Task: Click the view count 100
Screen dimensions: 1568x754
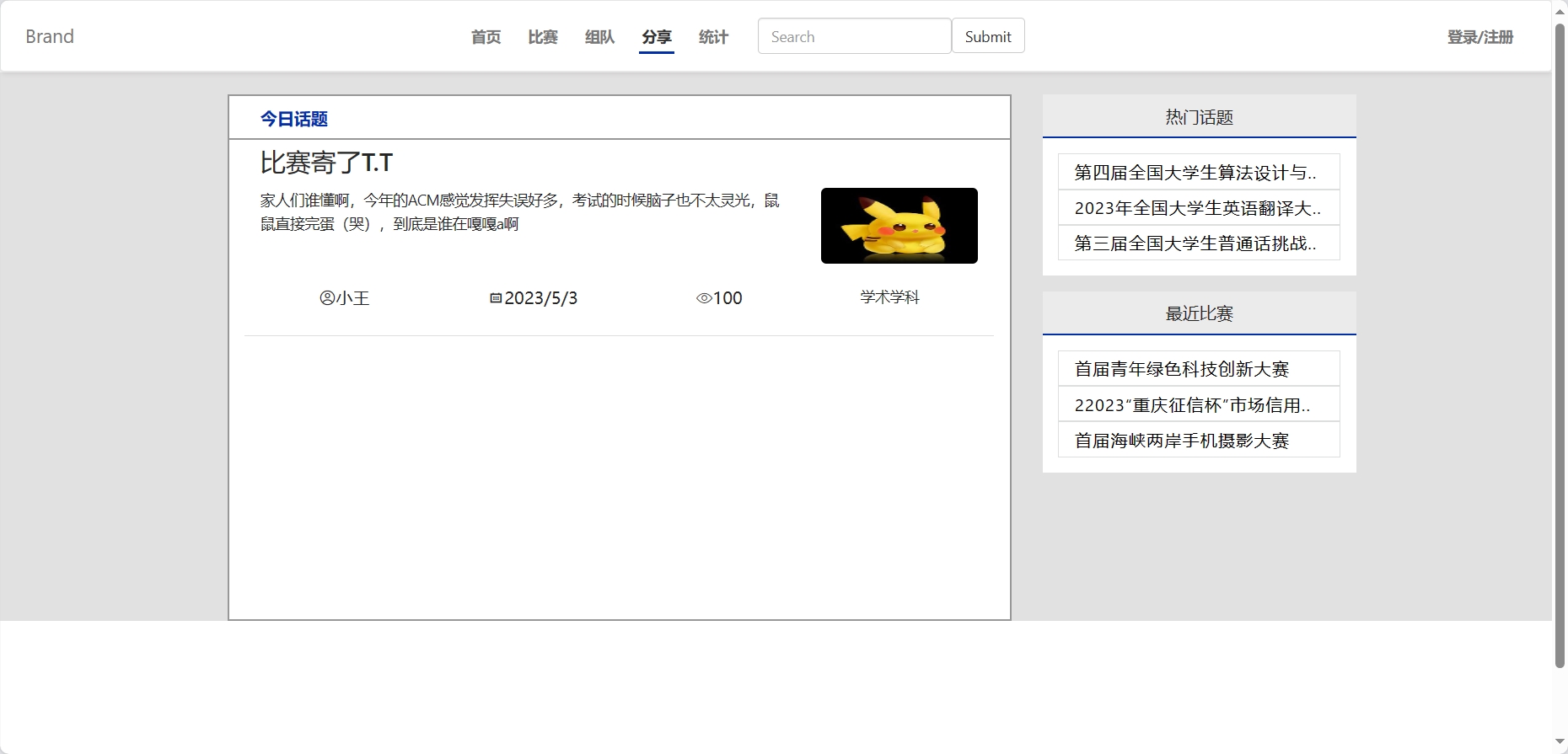Action: [x=728, y=298]
